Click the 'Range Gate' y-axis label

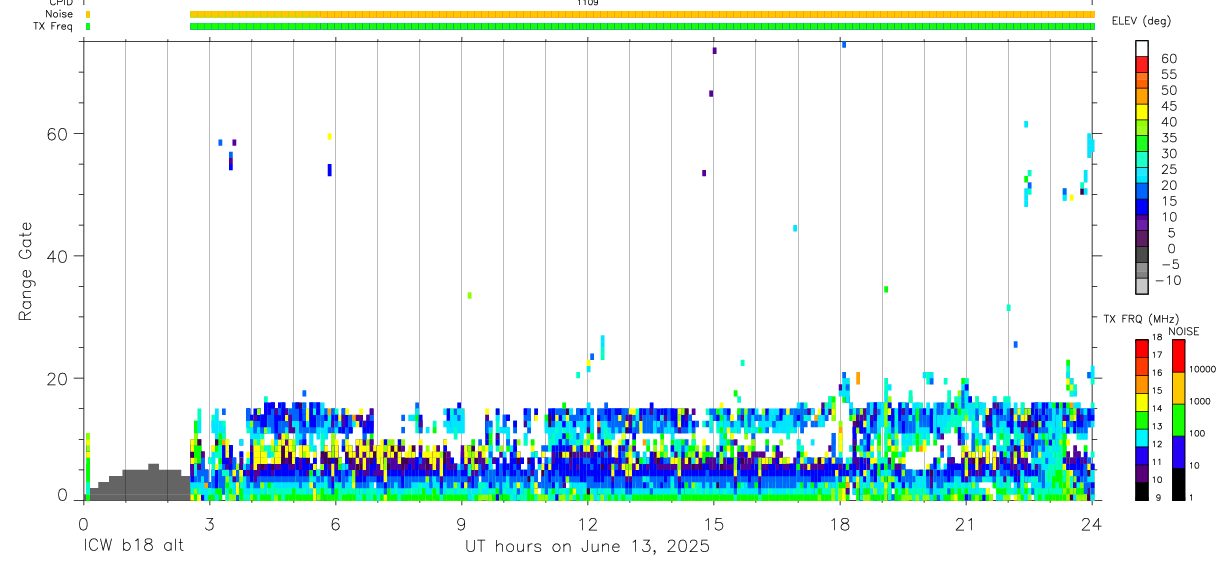[27, 272]
